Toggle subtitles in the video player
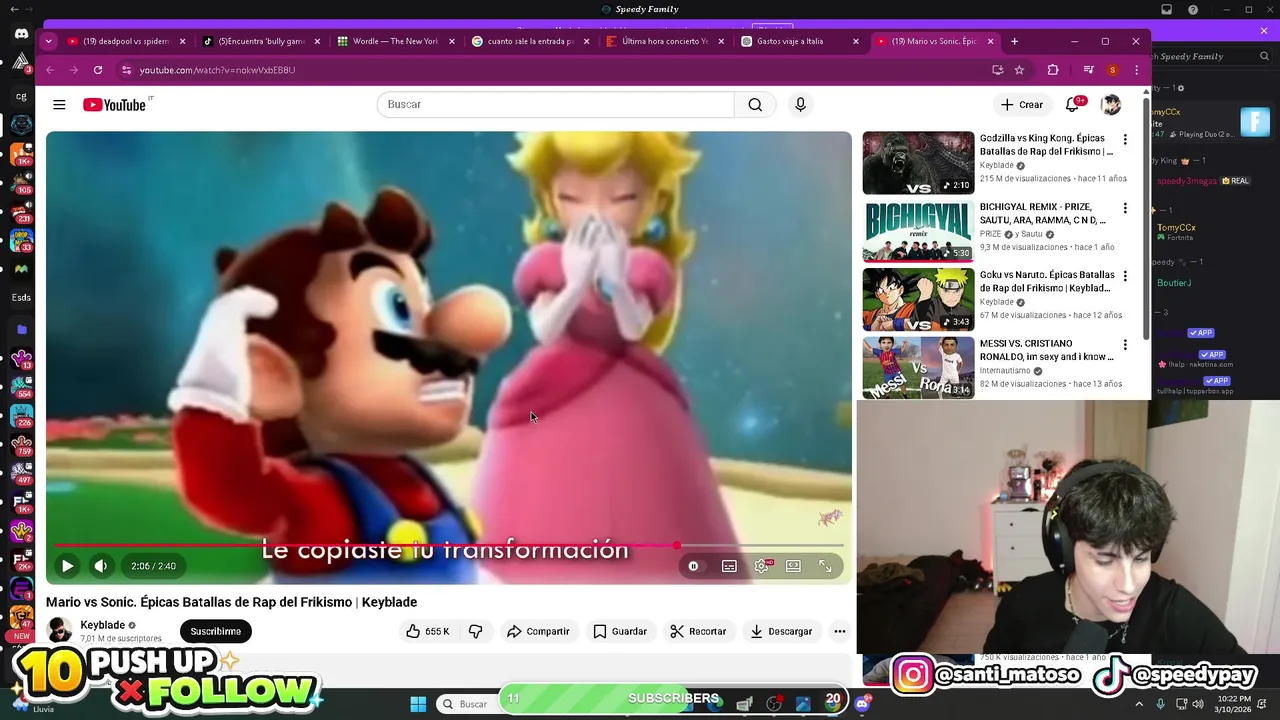Image resolution: width=1280 pixels, height=720 pixels. pyautogui.click(x=729, y=566)
